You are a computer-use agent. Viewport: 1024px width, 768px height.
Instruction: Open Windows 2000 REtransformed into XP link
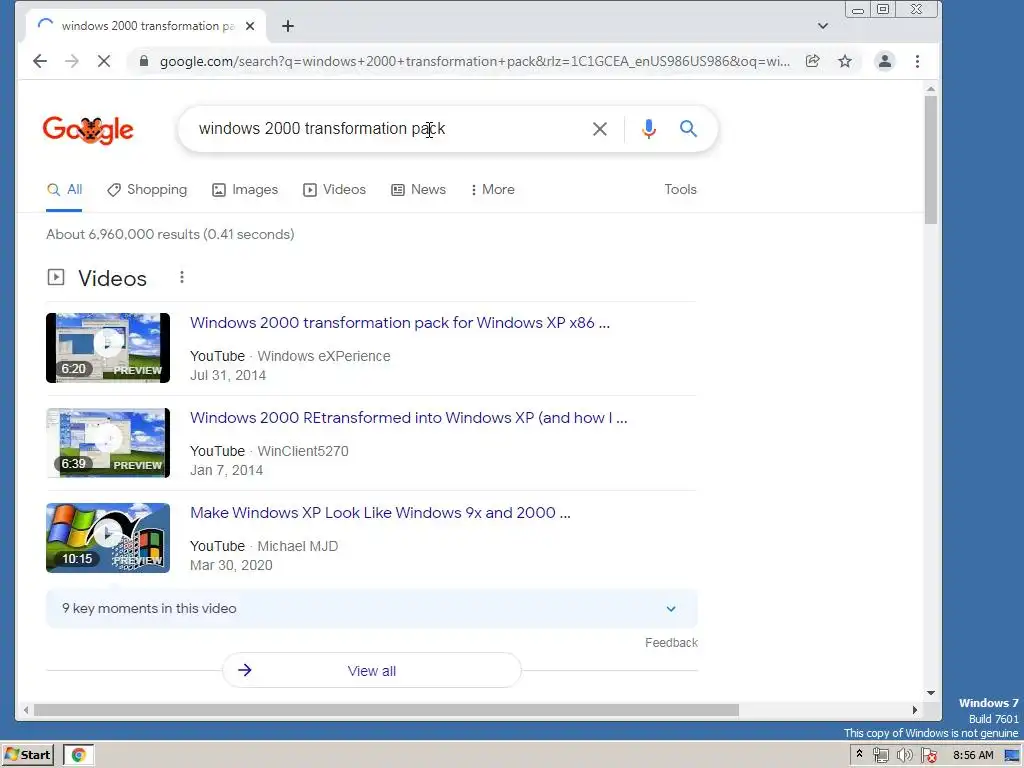(409, 418)
